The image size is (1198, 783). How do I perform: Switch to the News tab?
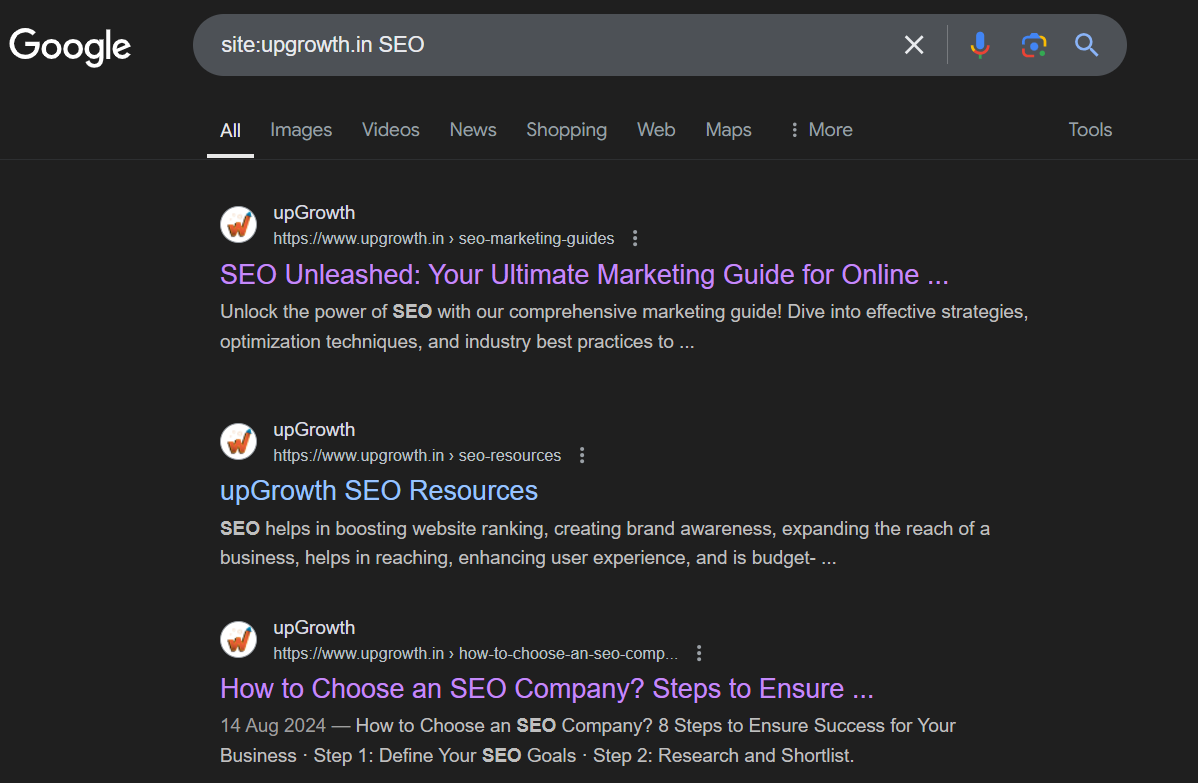click(473, 130)
